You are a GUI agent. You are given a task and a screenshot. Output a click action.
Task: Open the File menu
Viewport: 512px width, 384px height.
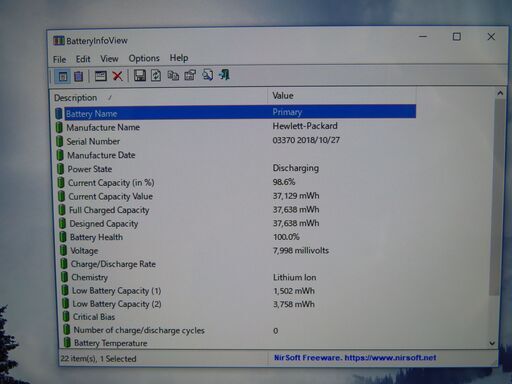(x=60, y=59)
